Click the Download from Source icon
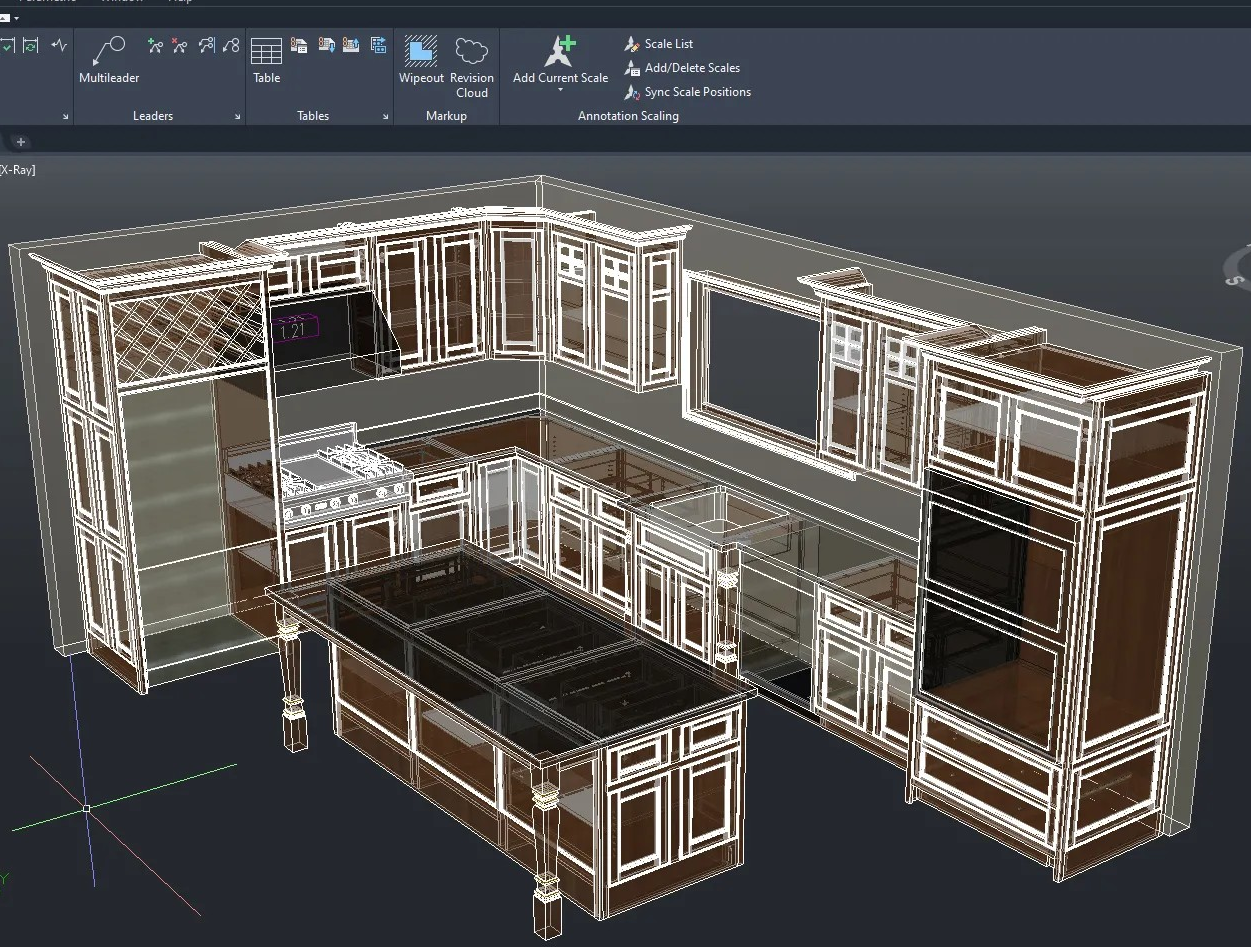Viewport: 1251px width, 947px height. coord(326,47)
